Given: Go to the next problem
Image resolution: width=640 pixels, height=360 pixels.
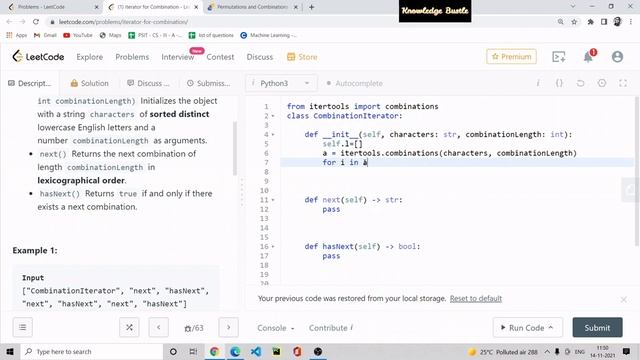Looking at the screenshot, I should pyautogui.click(x=228, y=327).
